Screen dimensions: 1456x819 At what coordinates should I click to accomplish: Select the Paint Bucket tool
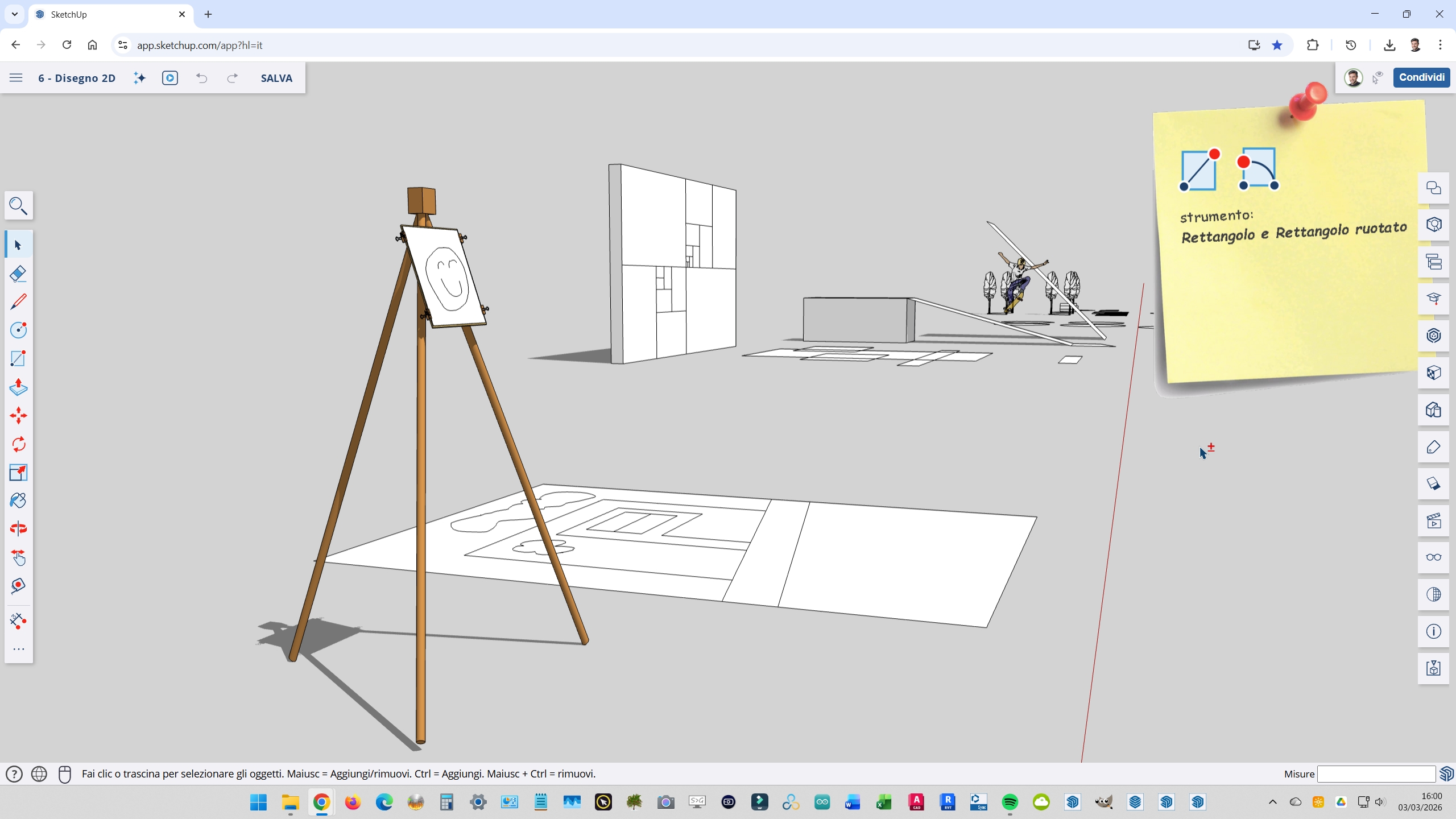tap(18, 500)
